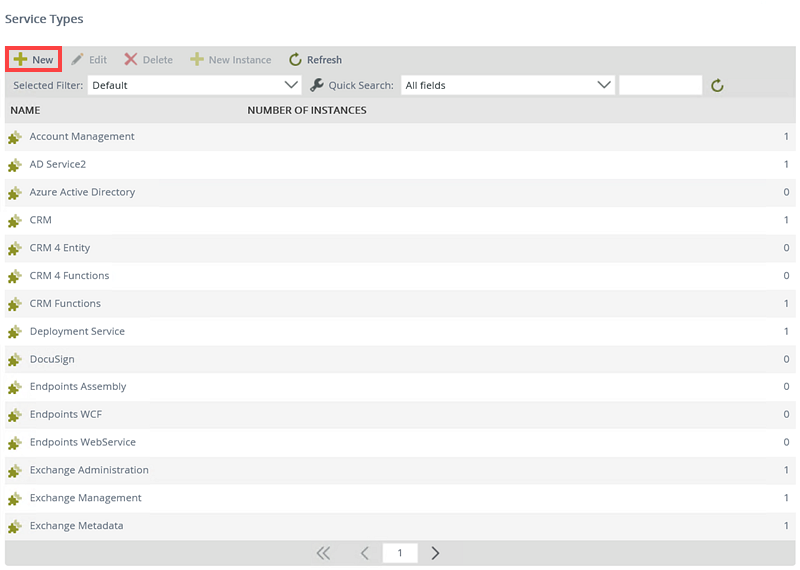
Task: Select the Endpoints WebService name
Action: 83,442
